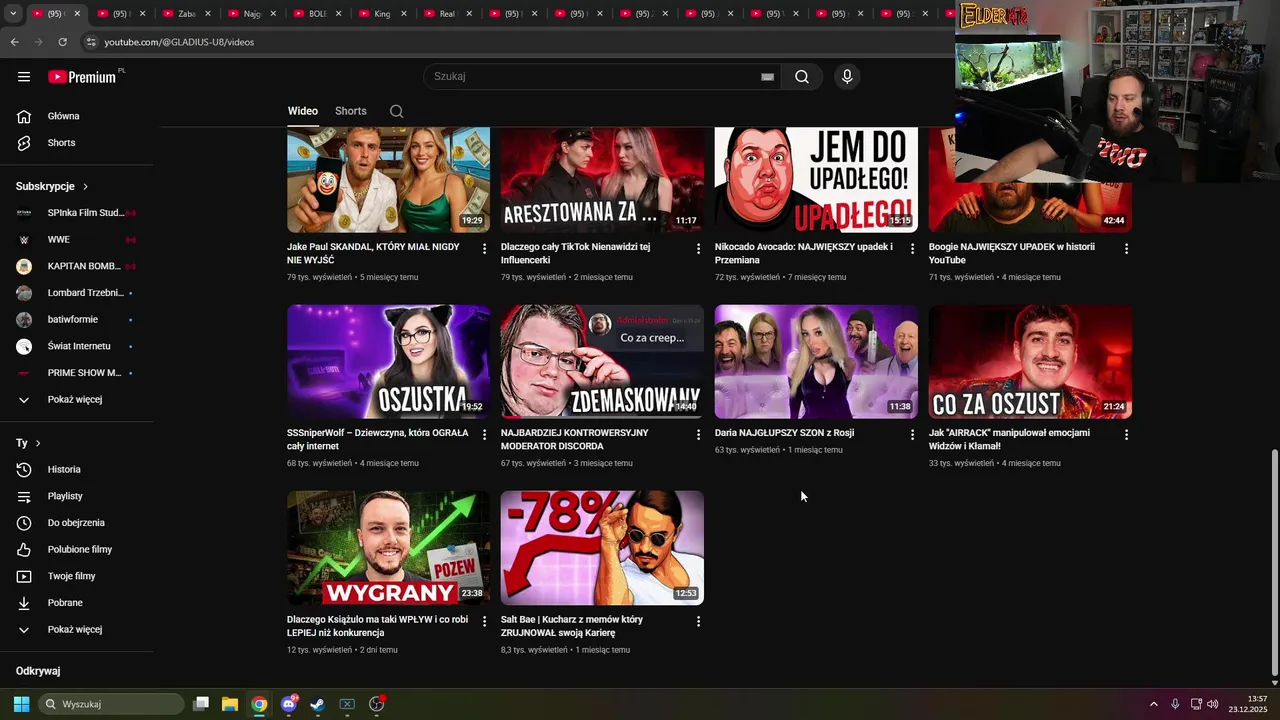Click the address bar URL youtube.com/@GLADIUS-U8/videos
This screenshot has width=1280, height=720.
(179, 42)
